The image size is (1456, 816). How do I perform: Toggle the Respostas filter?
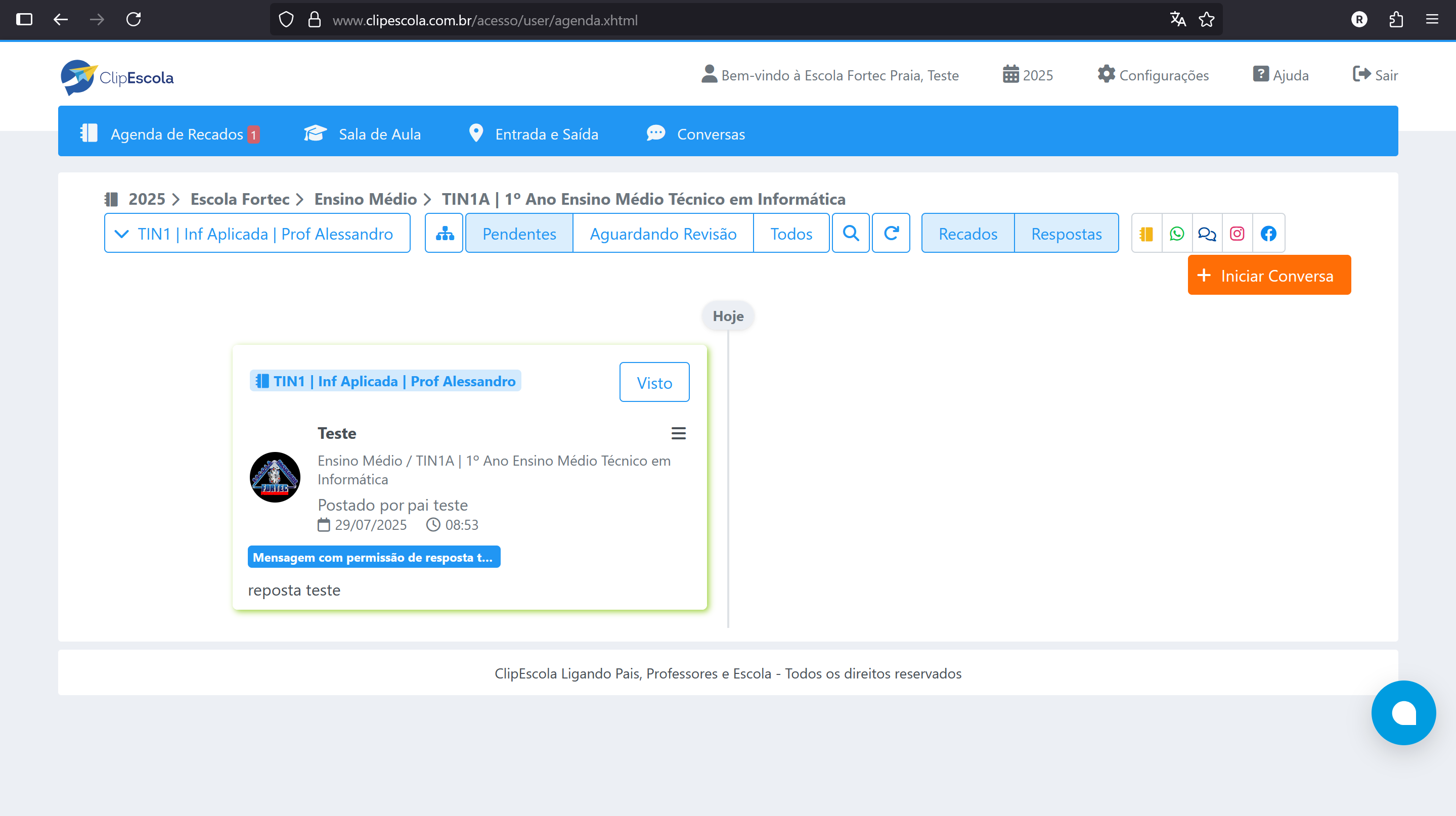click(1066, 234)
